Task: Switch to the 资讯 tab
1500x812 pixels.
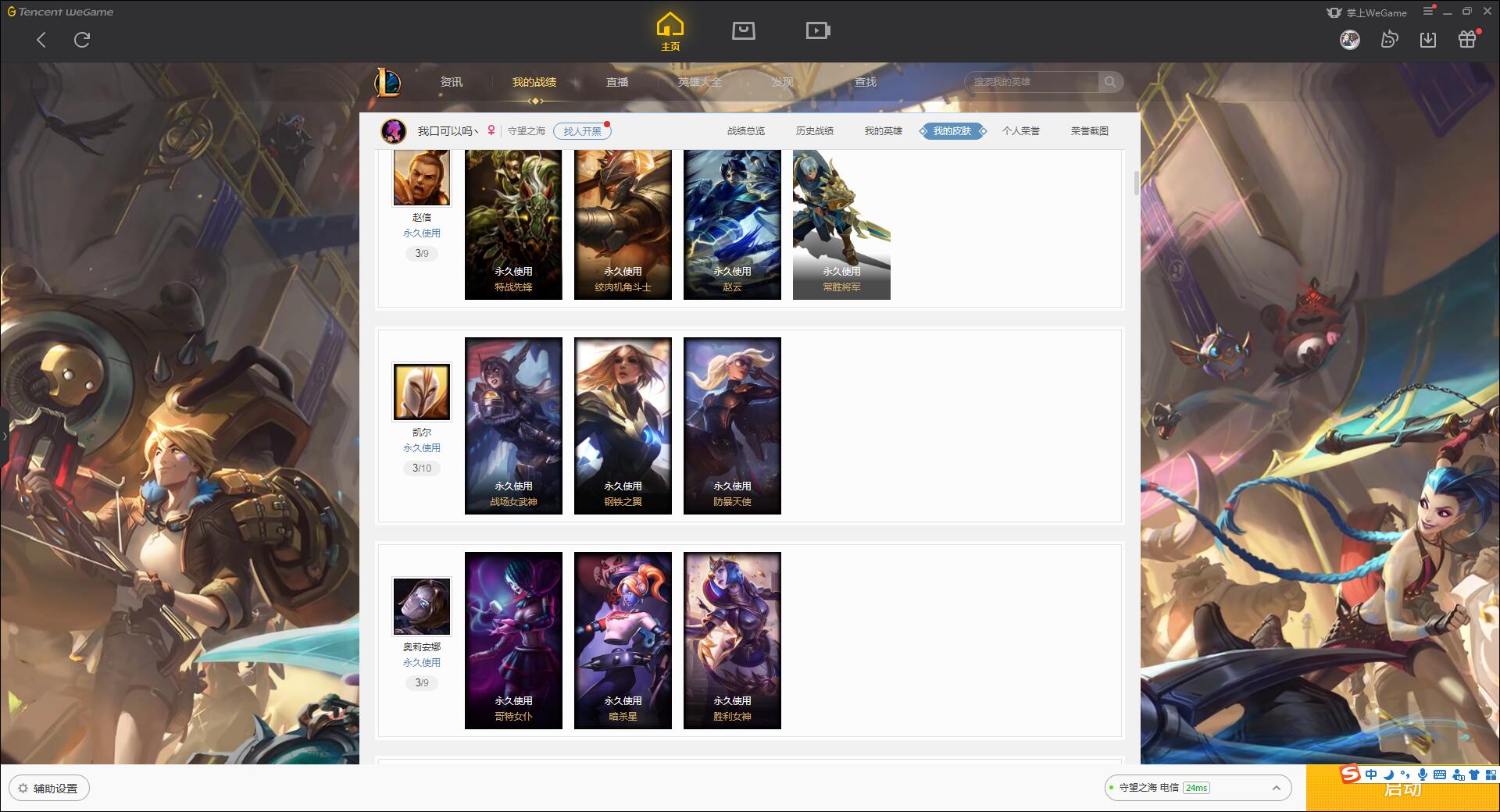Action: click(452, 82)
